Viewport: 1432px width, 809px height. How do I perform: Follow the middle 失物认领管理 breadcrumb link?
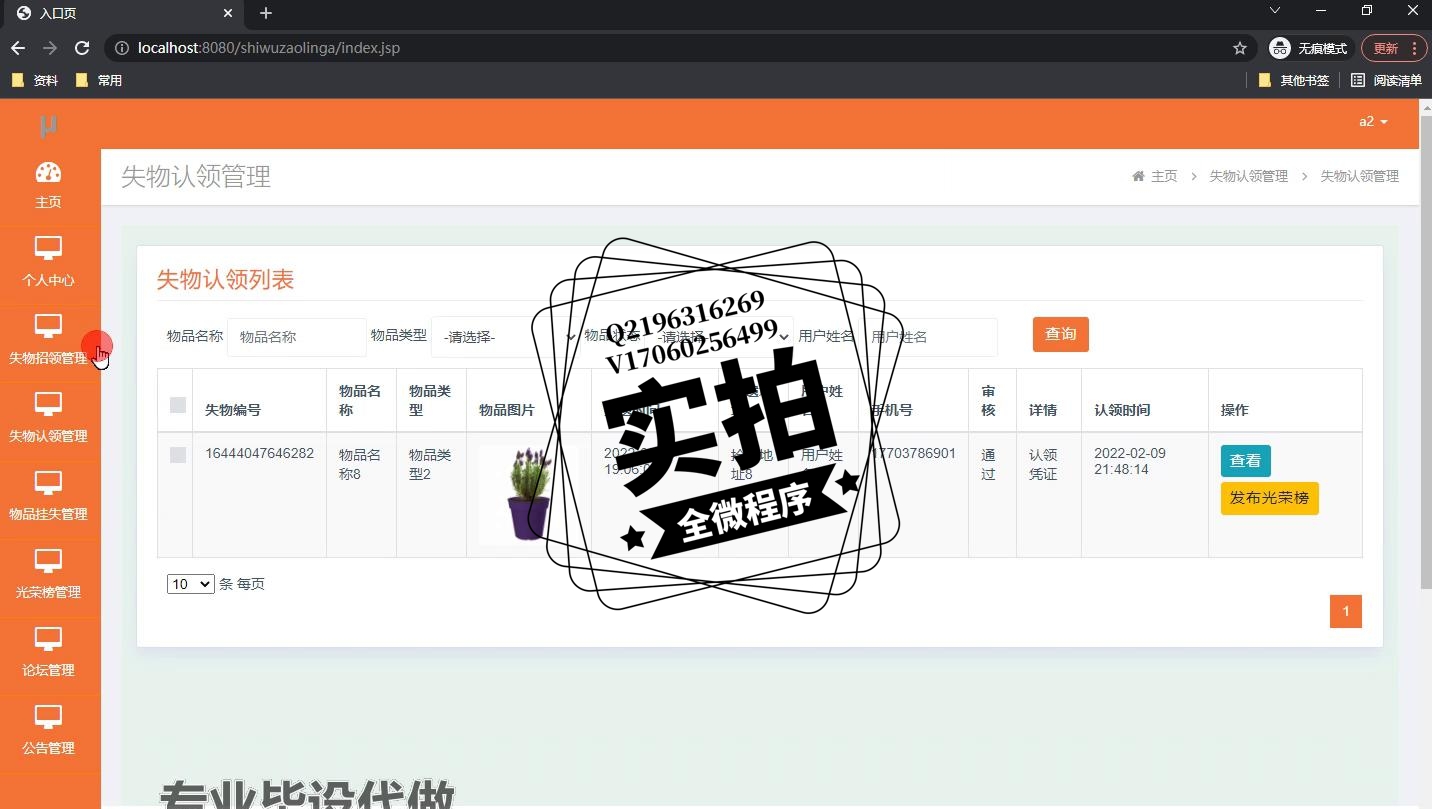1249,176
